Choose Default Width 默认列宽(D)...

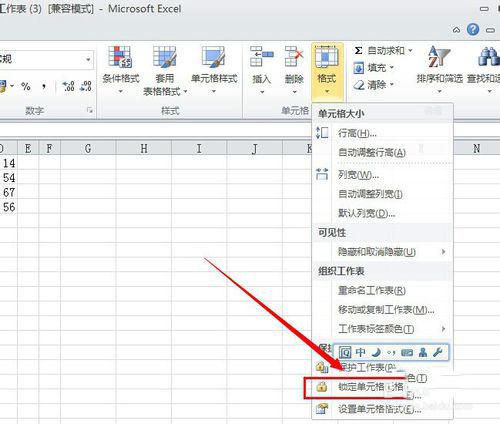382,213
